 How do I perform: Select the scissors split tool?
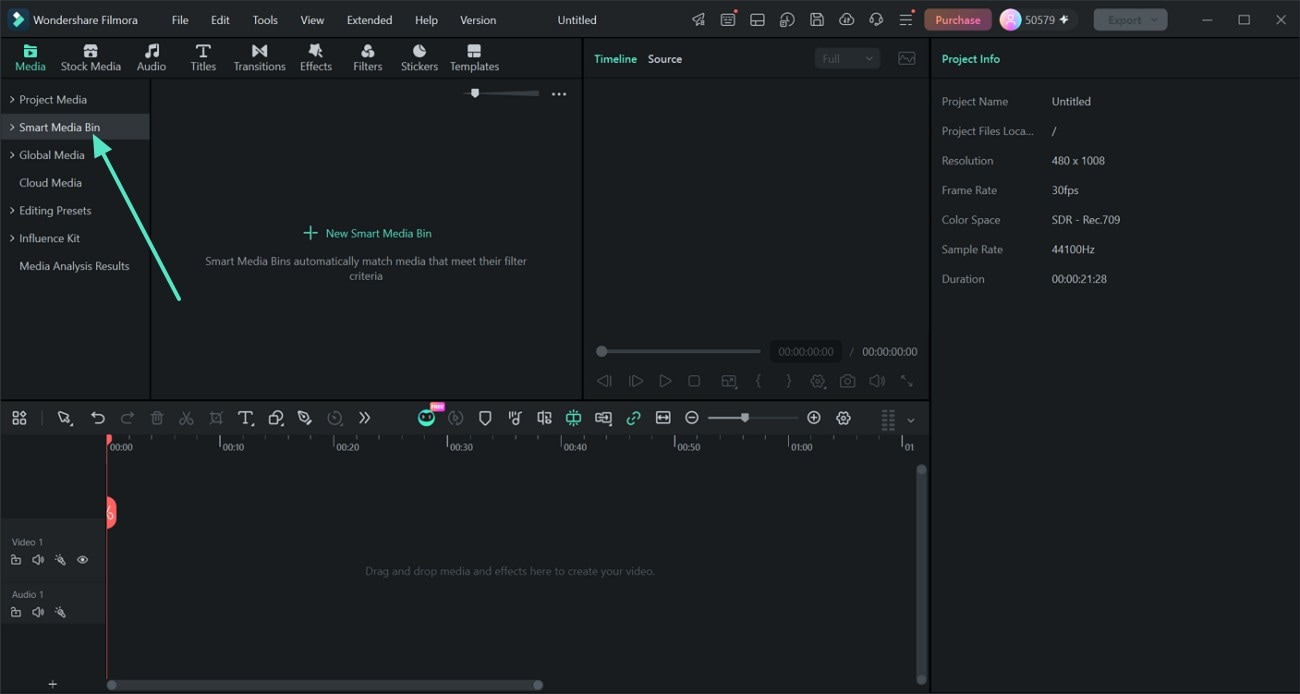pyautogui.click(x=186, y=418)
